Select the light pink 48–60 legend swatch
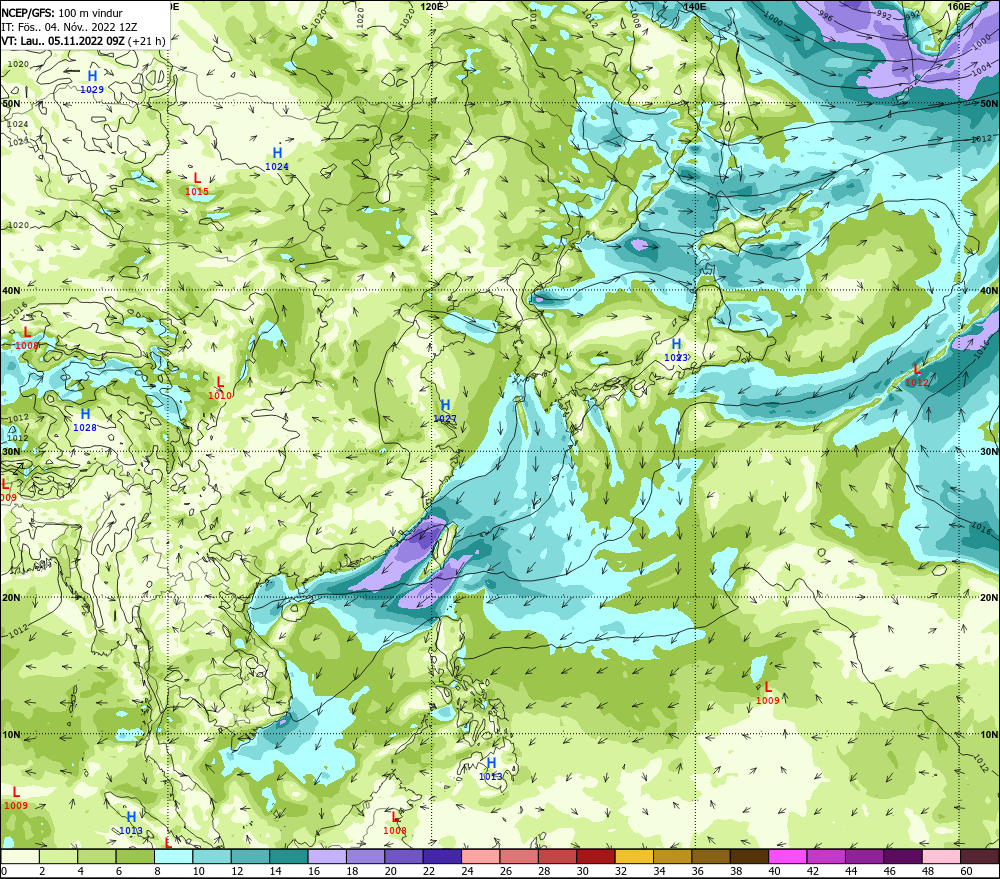 (x=942, y=856)
